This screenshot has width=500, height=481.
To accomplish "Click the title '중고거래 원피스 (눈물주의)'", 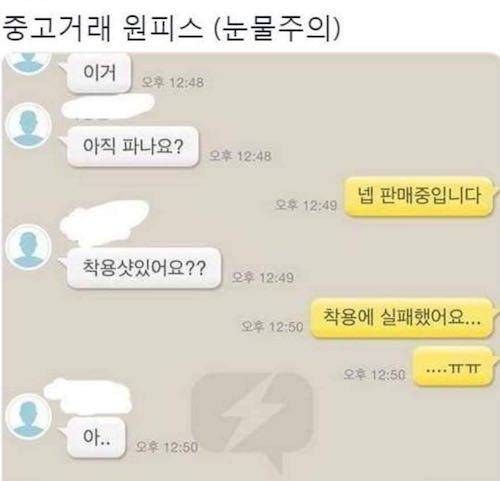I will tap(172, 29).
